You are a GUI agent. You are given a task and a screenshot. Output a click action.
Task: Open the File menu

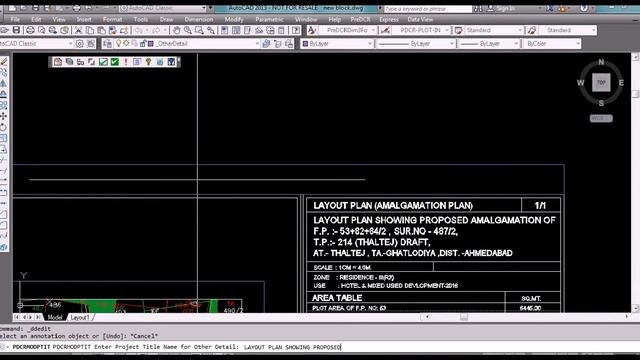[15, 19]
